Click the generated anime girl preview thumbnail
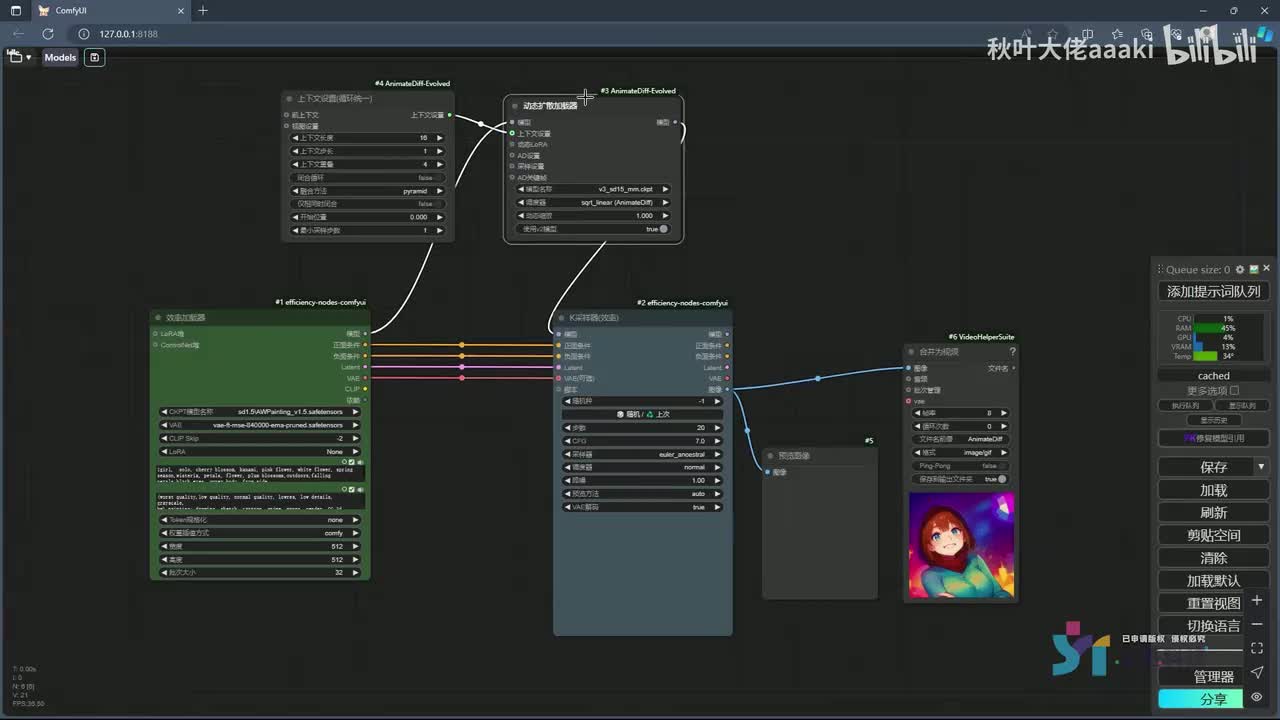The width and height of the screenshot is (1280, 720). click(x=961, y=545)
